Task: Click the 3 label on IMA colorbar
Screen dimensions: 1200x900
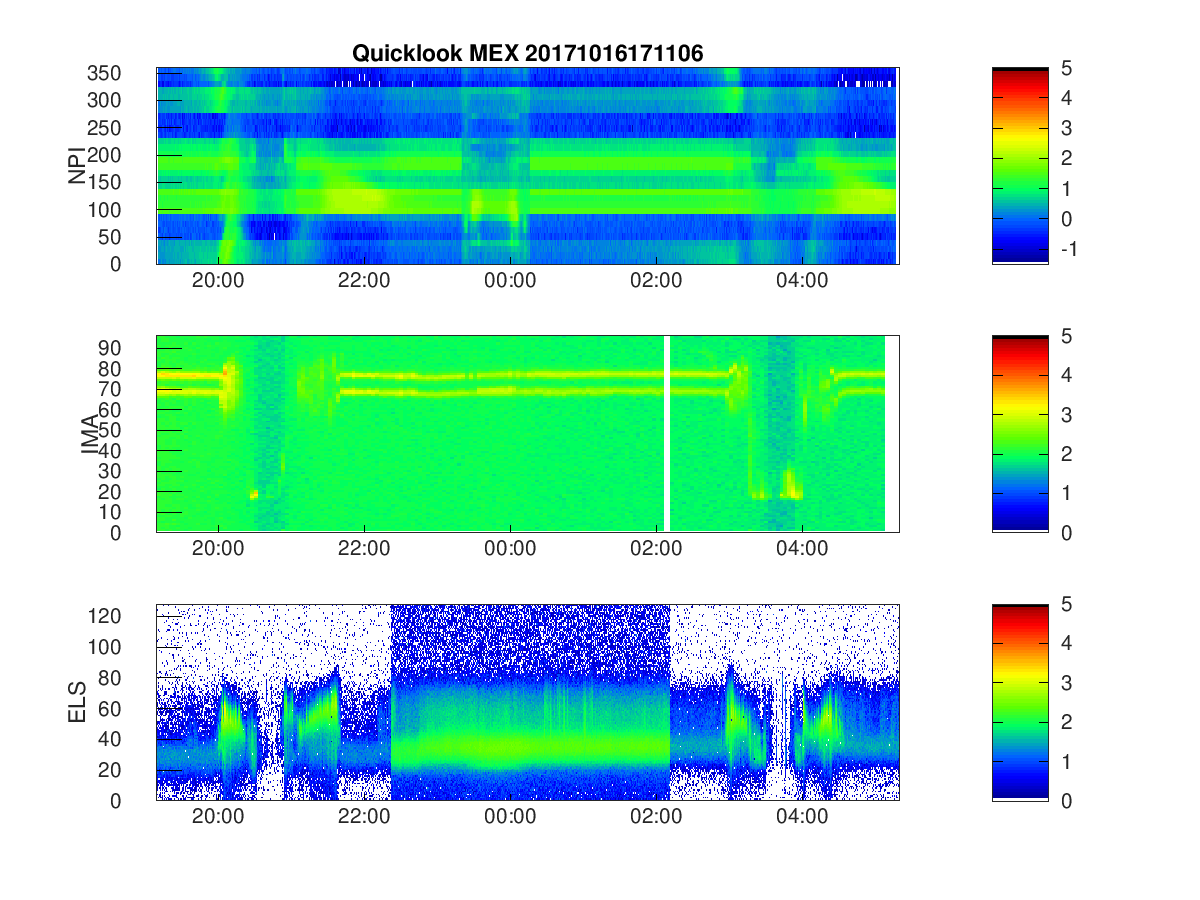Action: (x=1066, y=415)
